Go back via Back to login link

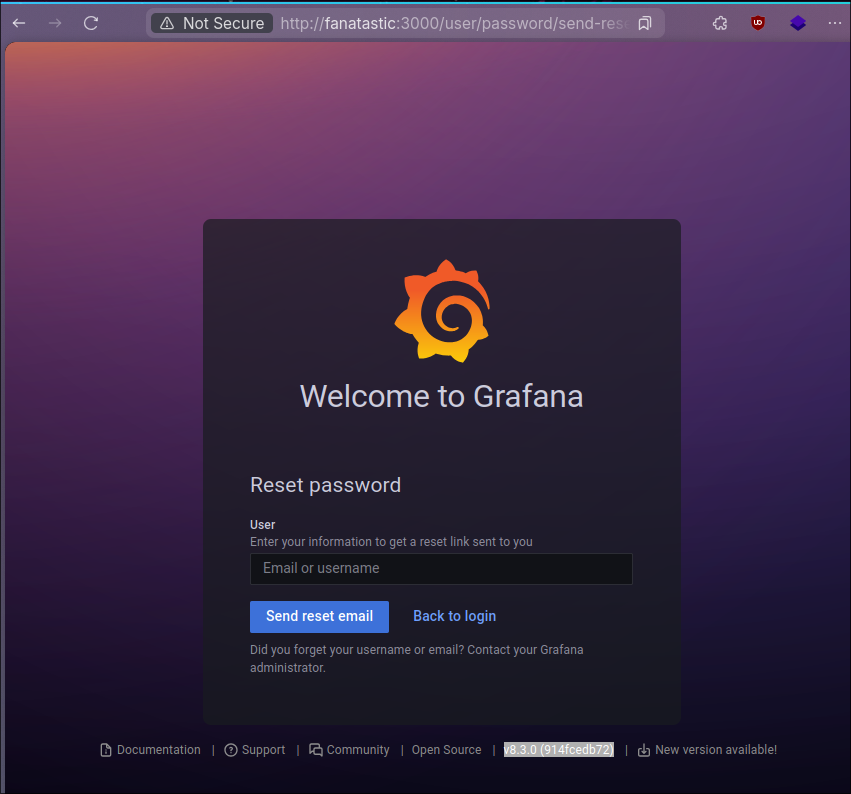pos(454,616)
